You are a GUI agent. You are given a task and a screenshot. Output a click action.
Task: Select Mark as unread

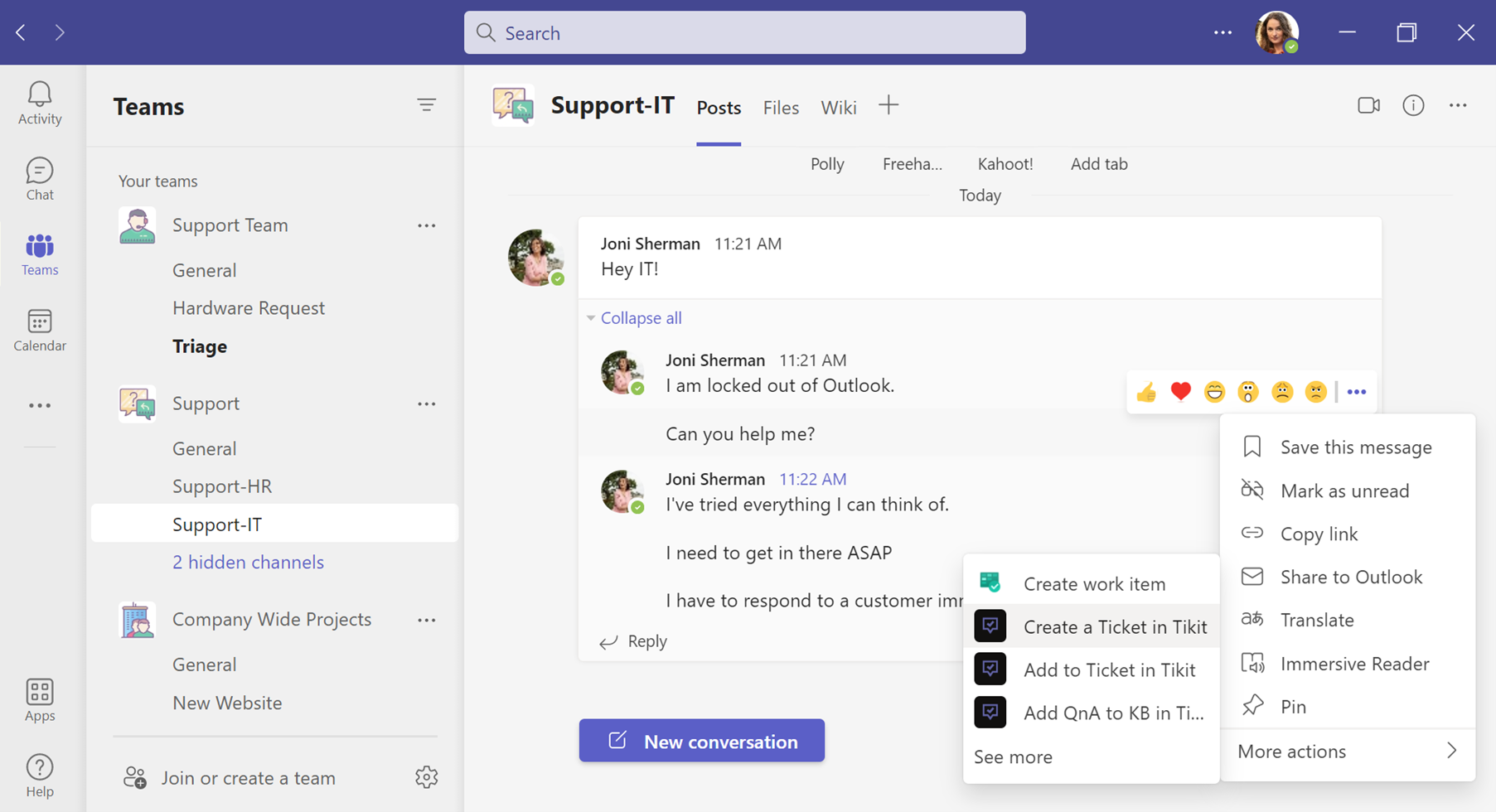(1348, 491)
